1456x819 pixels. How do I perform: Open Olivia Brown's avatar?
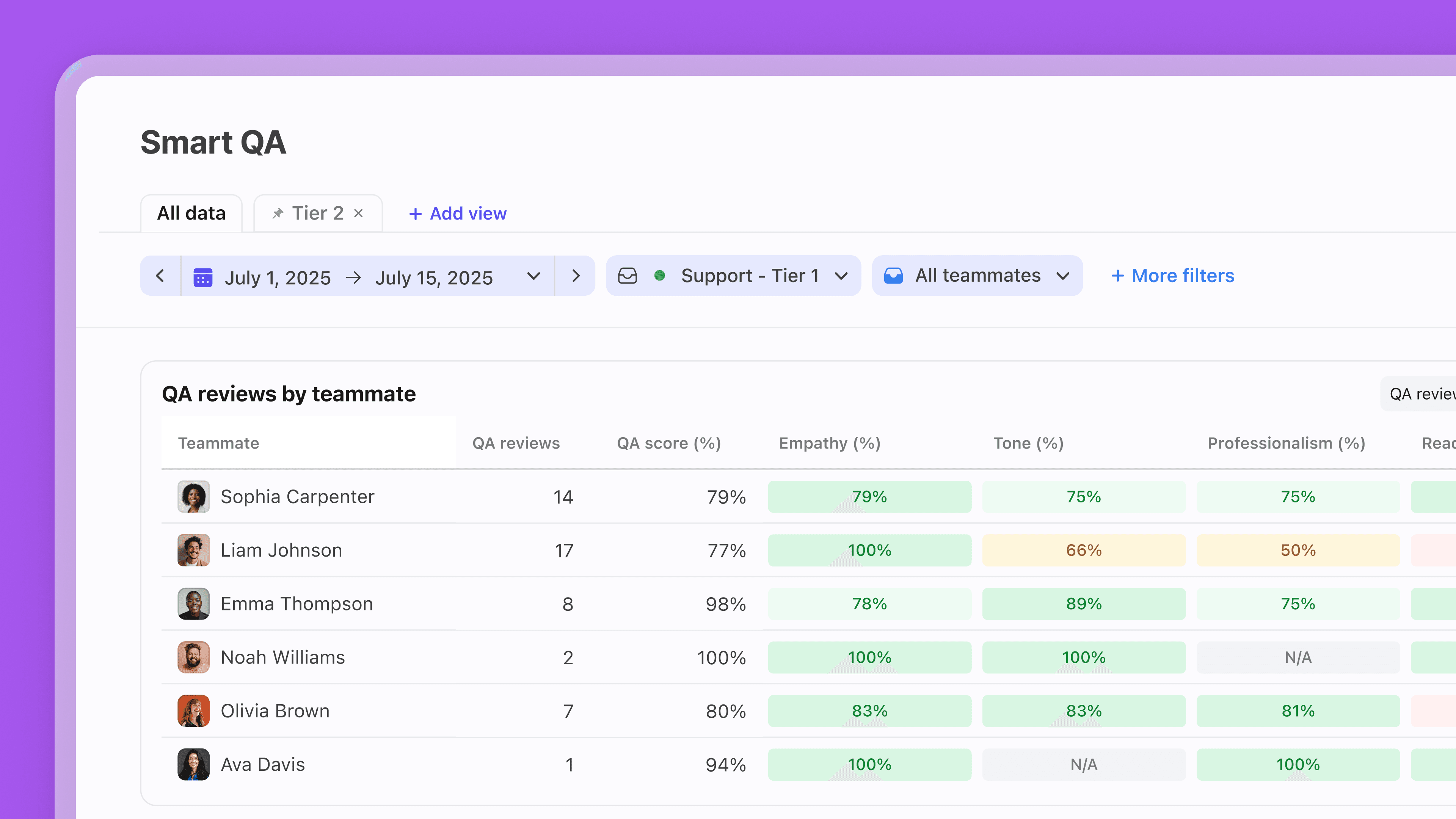194,711
